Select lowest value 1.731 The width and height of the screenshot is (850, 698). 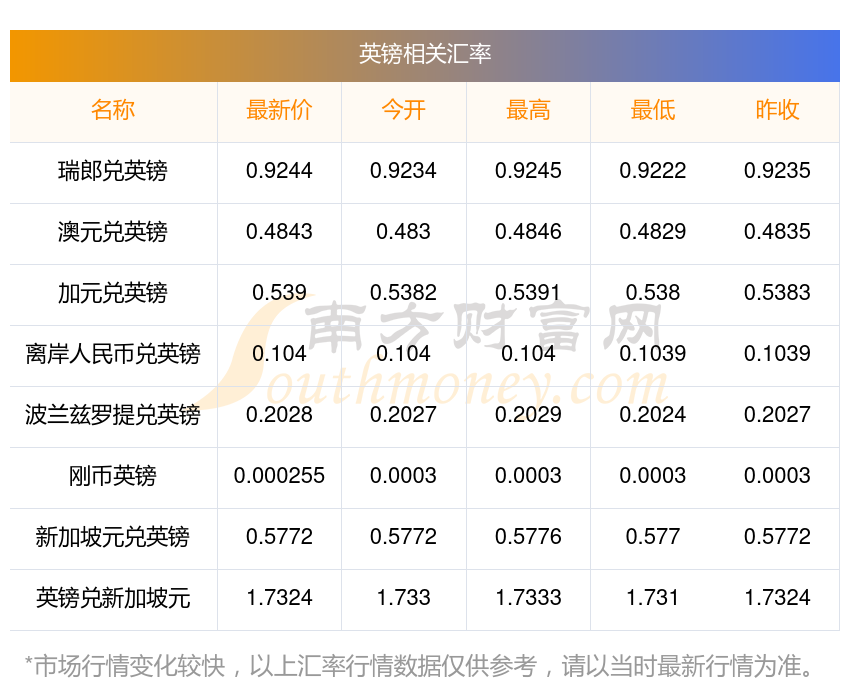click(x=653, y=598)
